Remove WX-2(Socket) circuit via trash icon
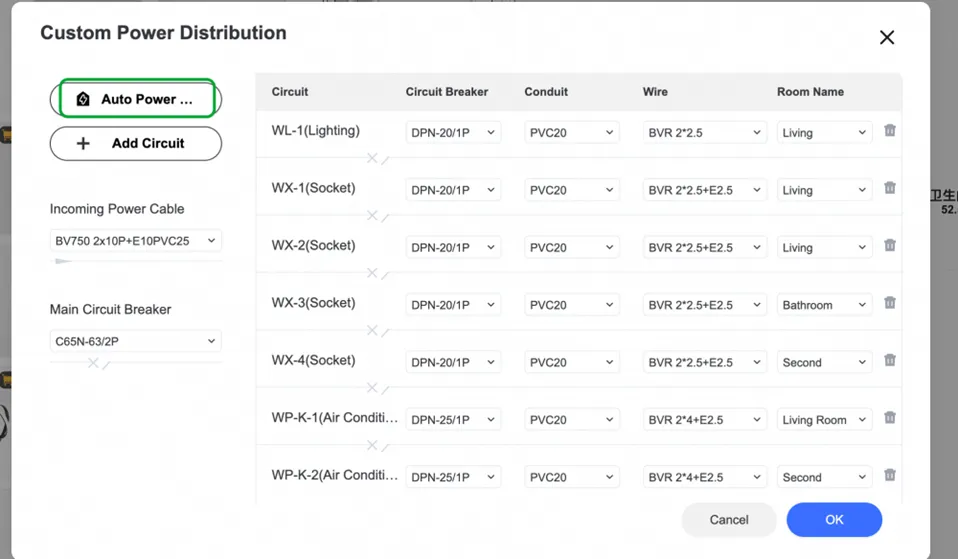 click(x=890, y=246)
